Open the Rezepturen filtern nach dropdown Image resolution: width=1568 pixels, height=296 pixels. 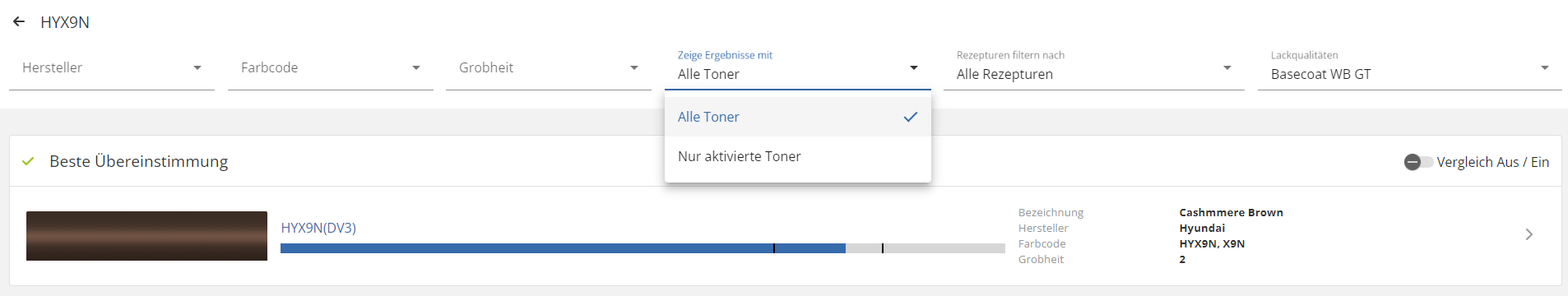(1094, 69)
